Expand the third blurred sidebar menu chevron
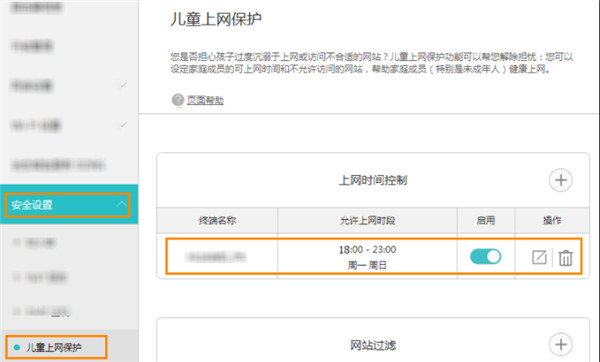The width and height of the screenshot is (600, 362). 123,85
